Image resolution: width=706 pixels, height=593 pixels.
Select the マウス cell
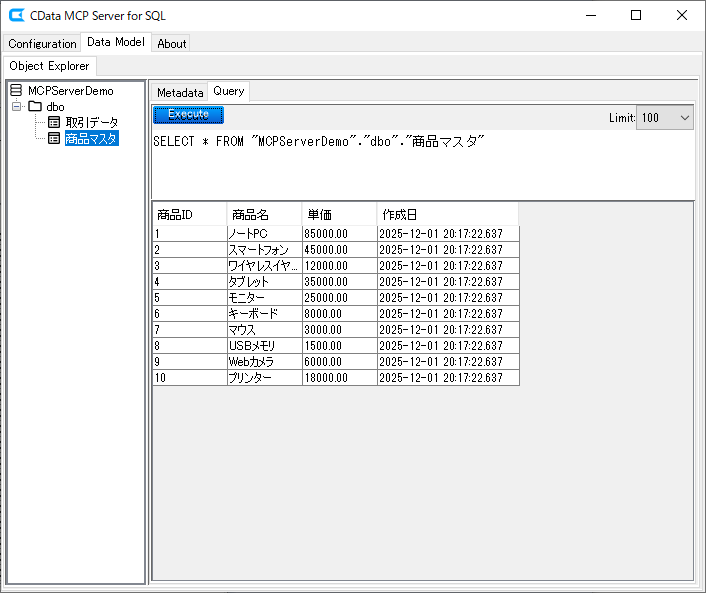coord(265,330)
